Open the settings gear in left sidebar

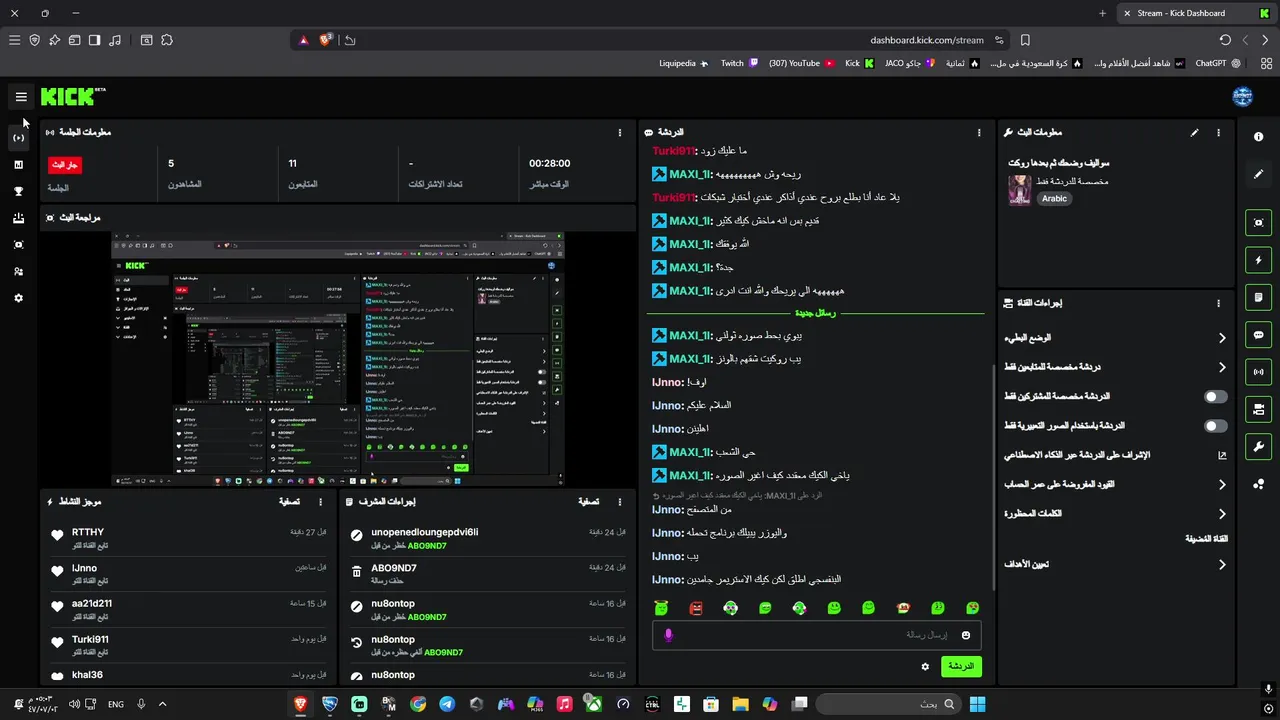click(x=18, y=298)
